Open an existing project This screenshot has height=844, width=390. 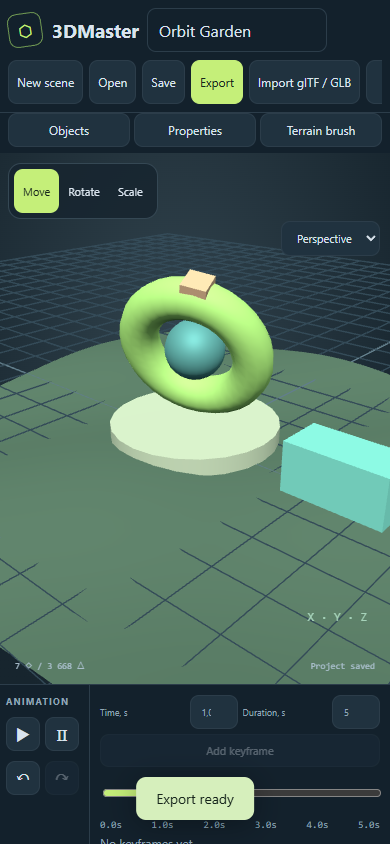coord(112,82)
